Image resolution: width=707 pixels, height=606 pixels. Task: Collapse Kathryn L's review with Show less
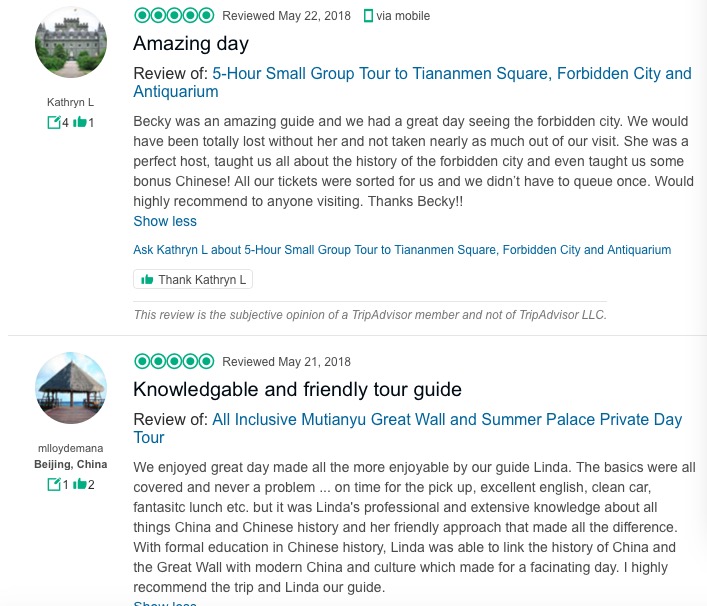tap(165, 221)
